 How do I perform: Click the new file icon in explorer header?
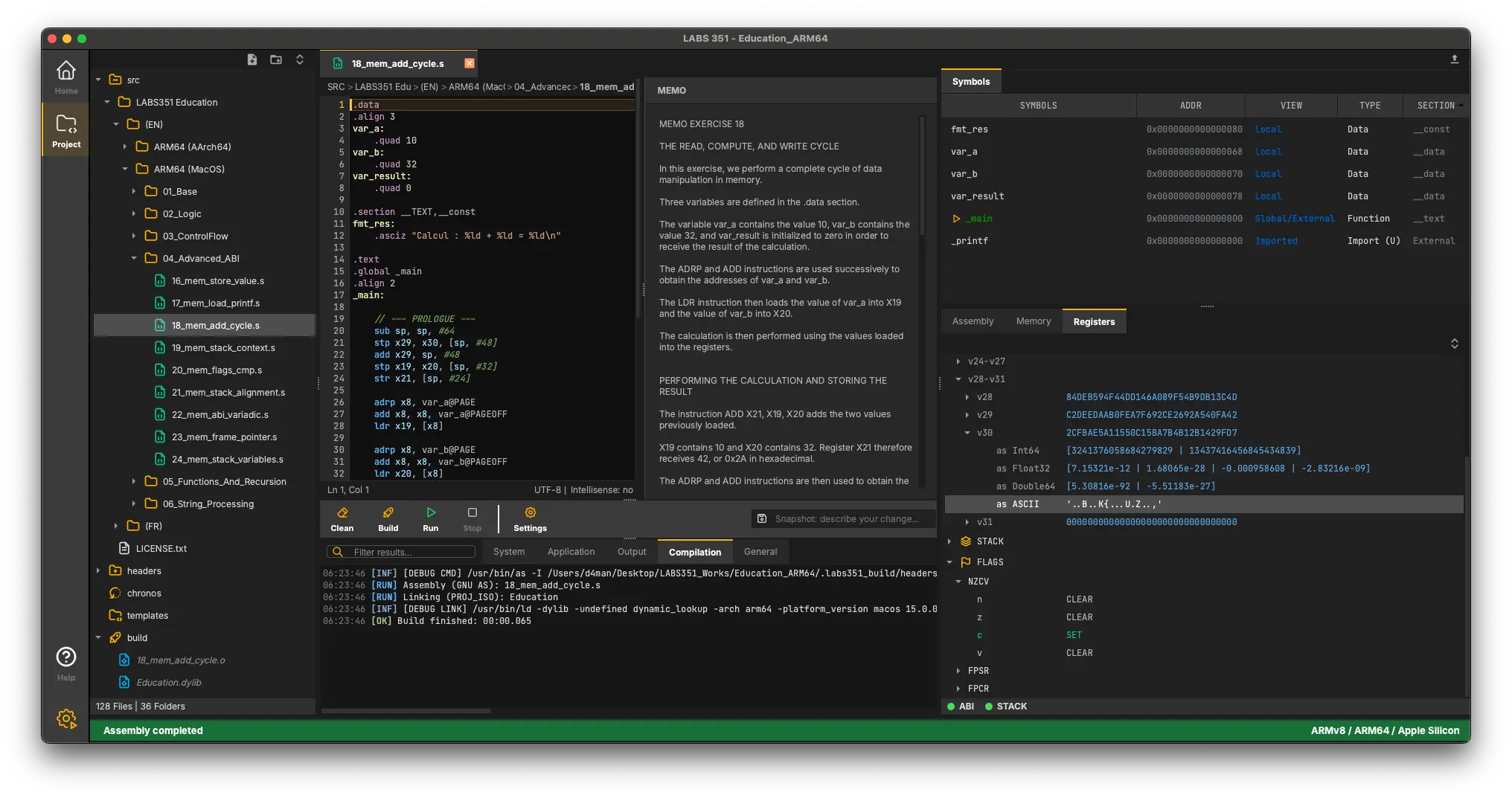tap(252, 59)
